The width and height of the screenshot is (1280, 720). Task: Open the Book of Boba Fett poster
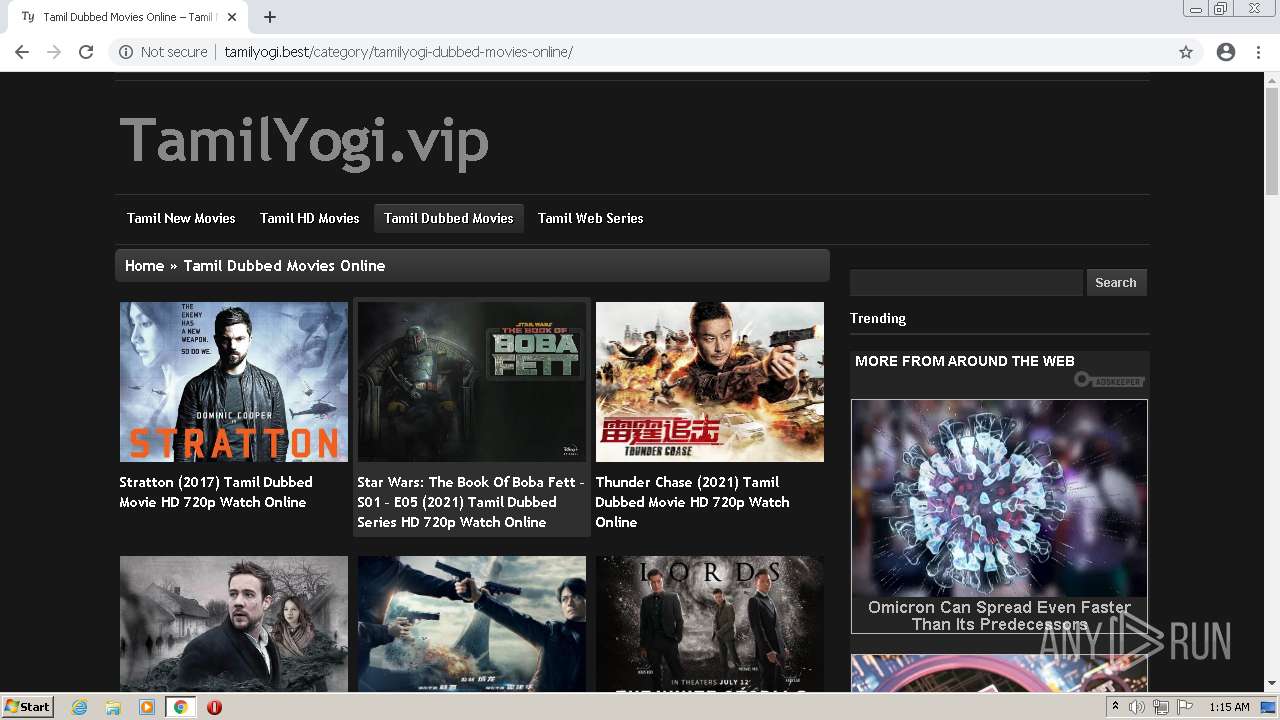pos(472,382)
